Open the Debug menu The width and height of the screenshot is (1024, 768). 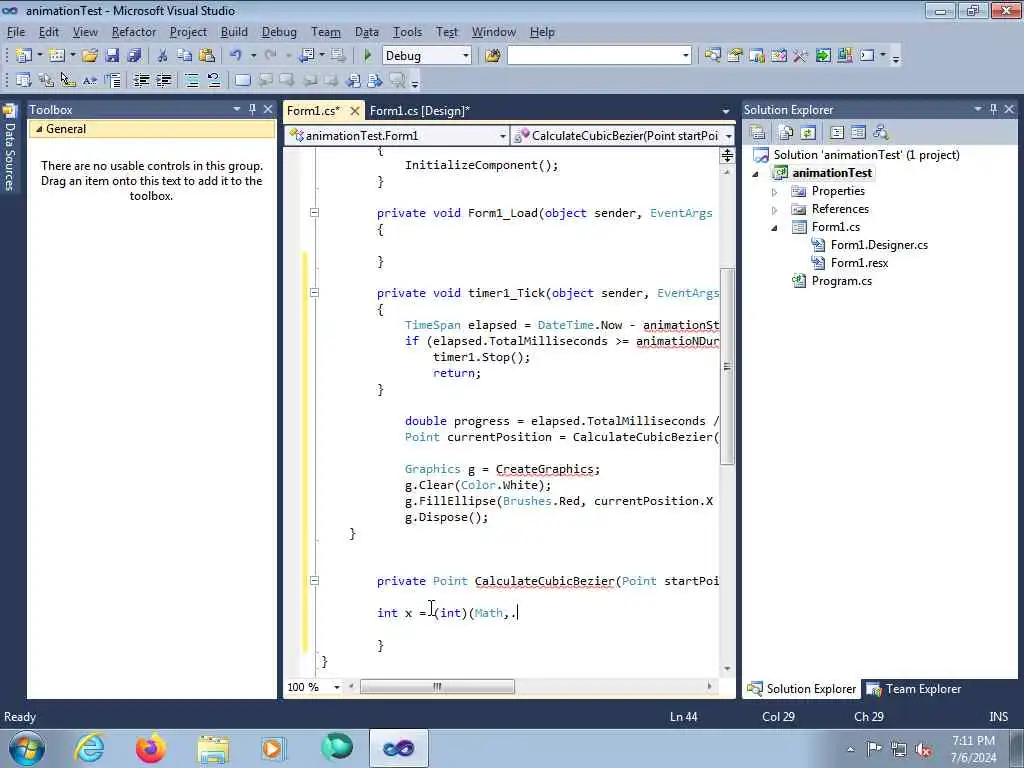279,32
